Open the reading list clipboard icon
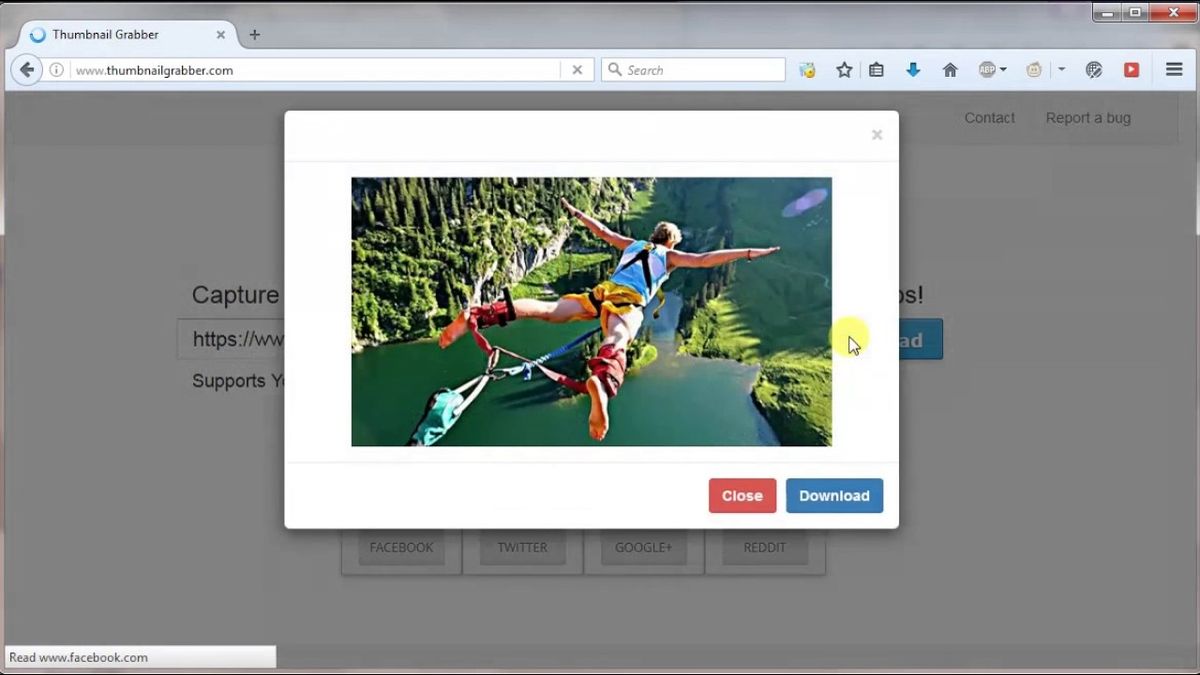Viewport: 1200px width, 675px height. 876,69
